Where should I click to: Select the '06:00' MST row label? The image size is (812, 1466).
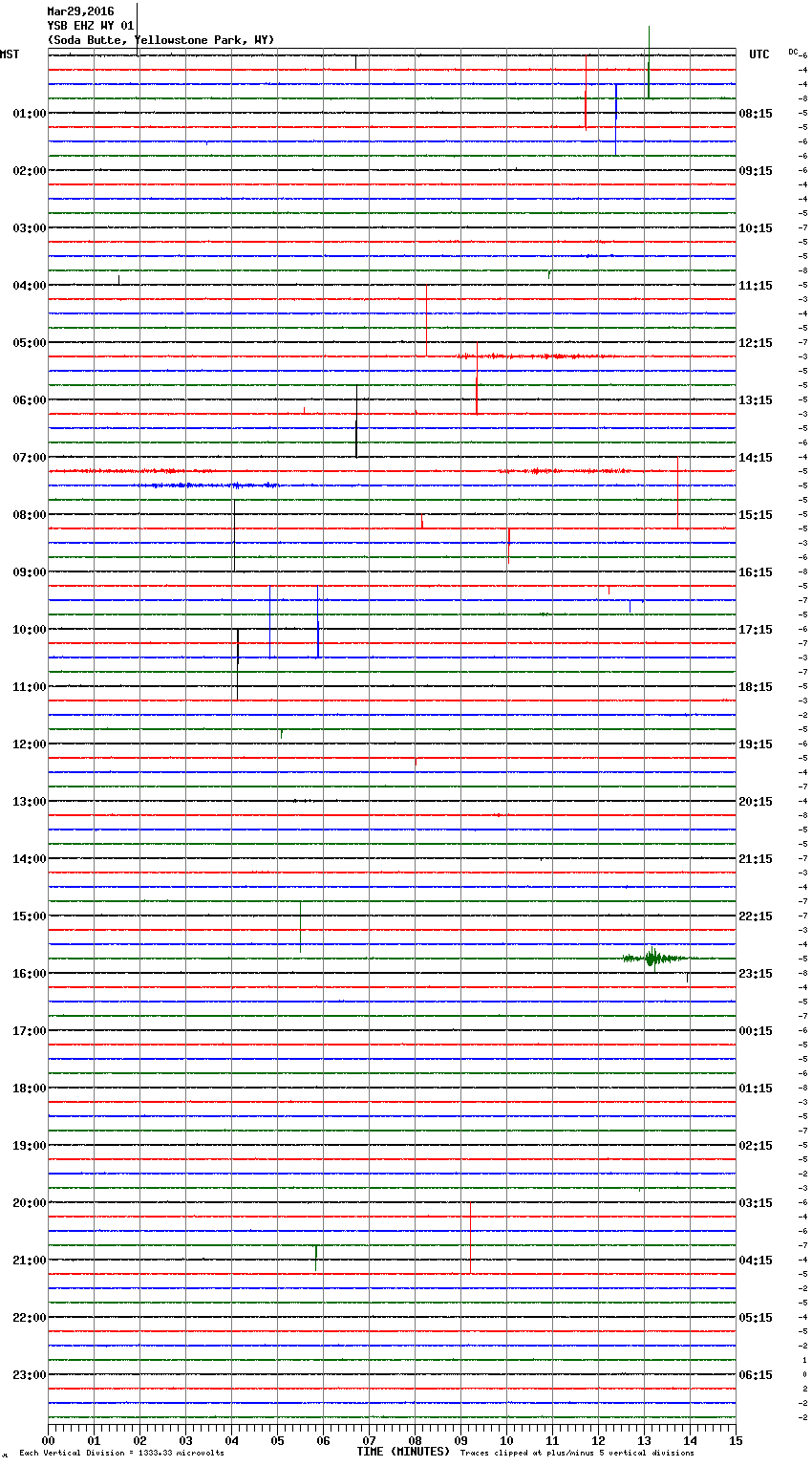[x=30, y=400]
